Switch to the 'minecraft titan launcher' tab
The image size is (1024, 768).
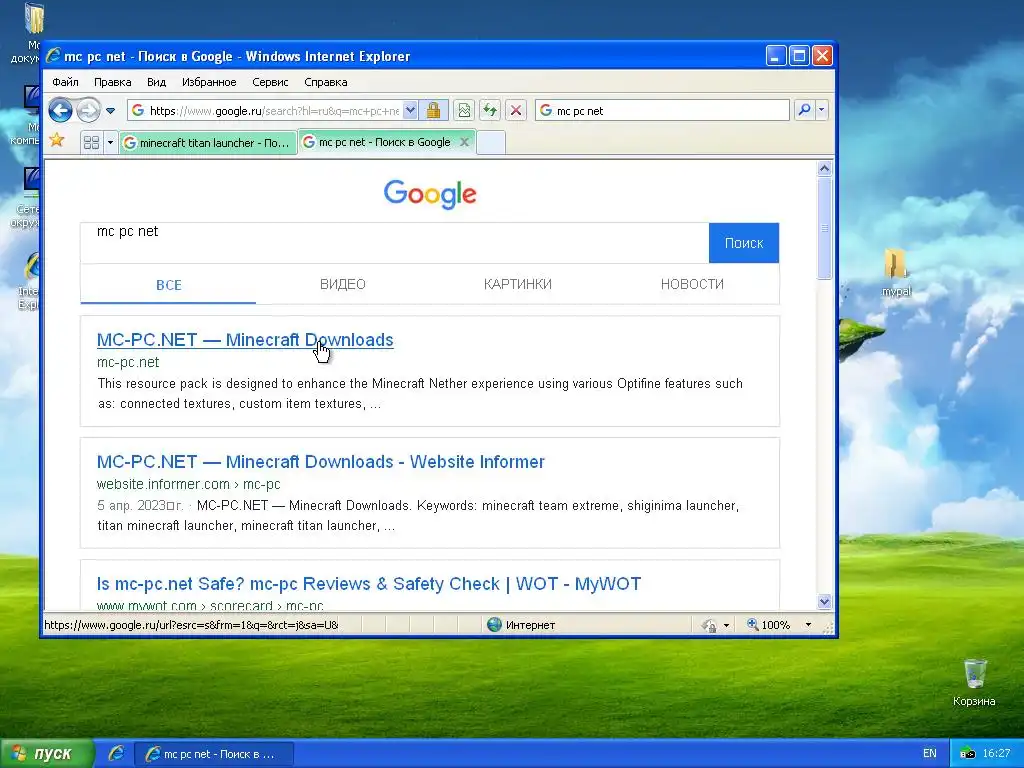(208, 142)
